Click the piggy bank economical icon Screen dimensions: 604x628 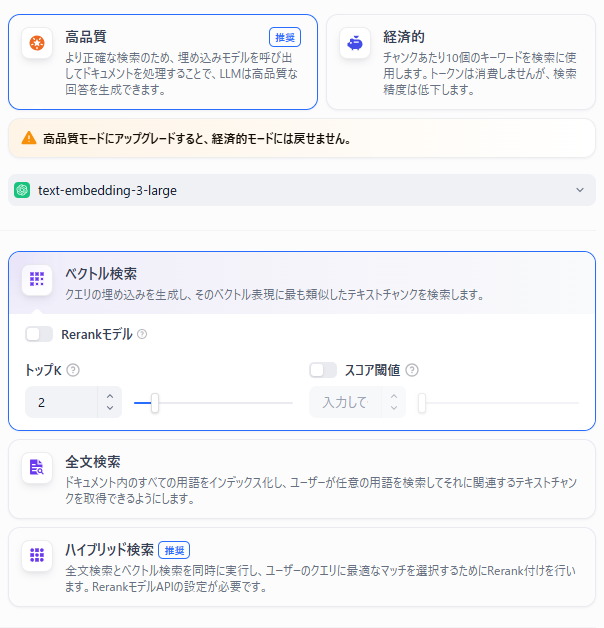coord(355,43)
